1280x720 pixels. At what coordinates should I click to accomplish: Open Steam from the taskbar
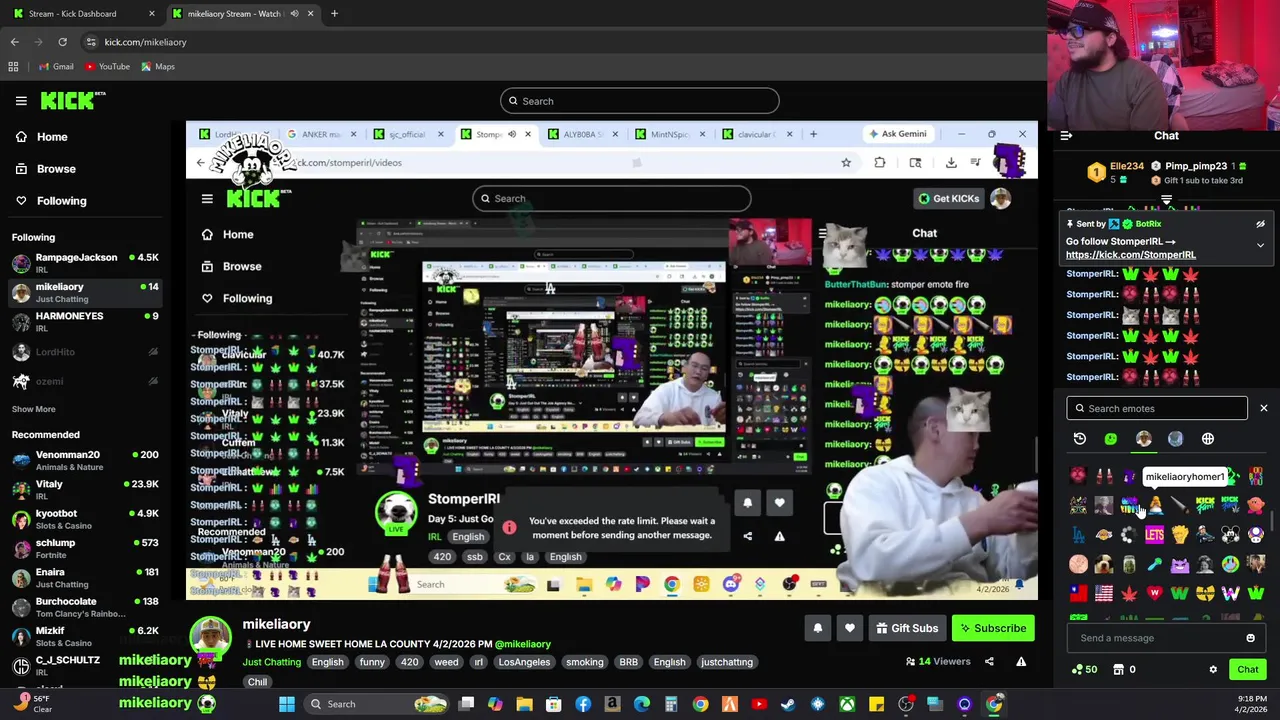coord(788,704)
